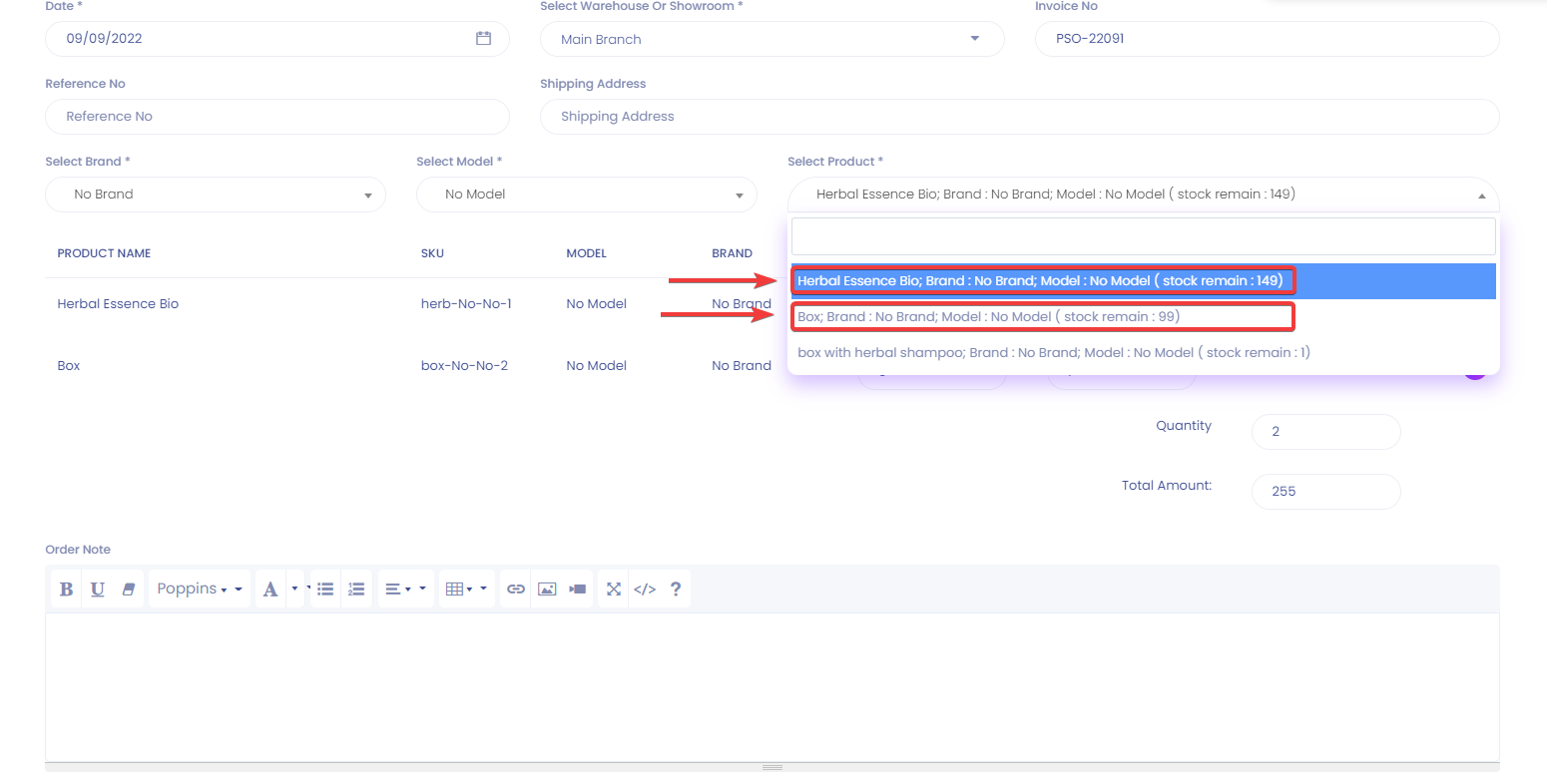Viewport: 1547px width, 784px height.
Task: Clear formatting with the eraser icon
Action: click(128, 588)
